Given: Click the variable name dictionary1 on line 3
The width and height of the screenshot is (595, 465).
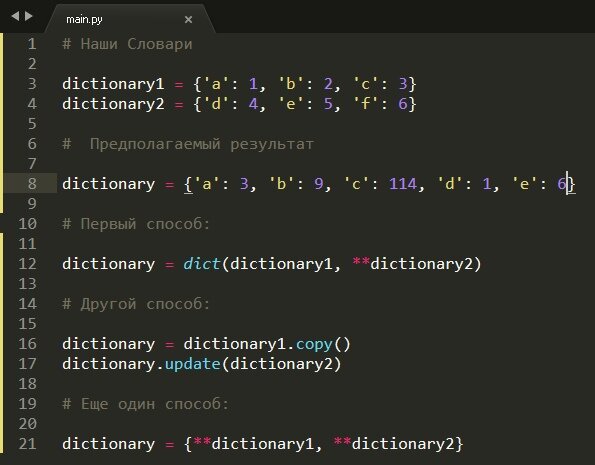Looking at the screenshot, I should (x=113, y=84).
